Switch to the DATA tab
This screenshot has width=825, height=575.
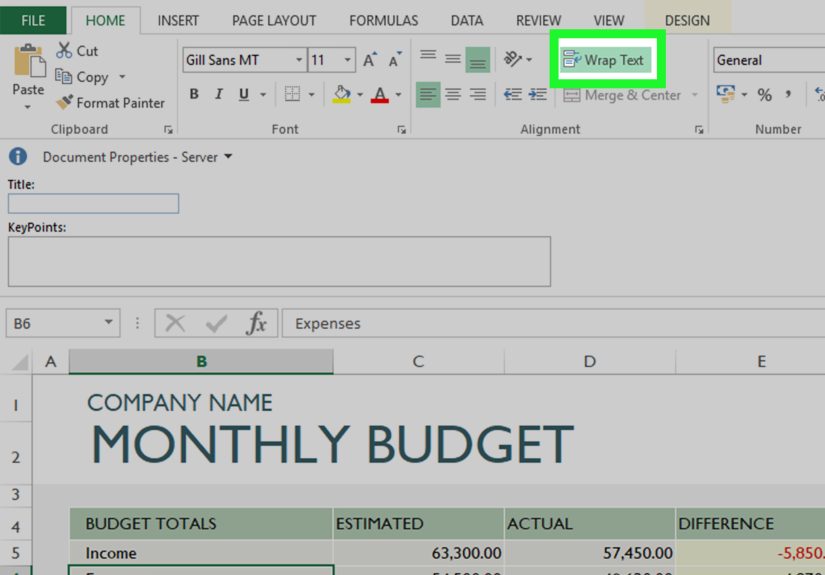pyautogui.click(x=467, y=21)
